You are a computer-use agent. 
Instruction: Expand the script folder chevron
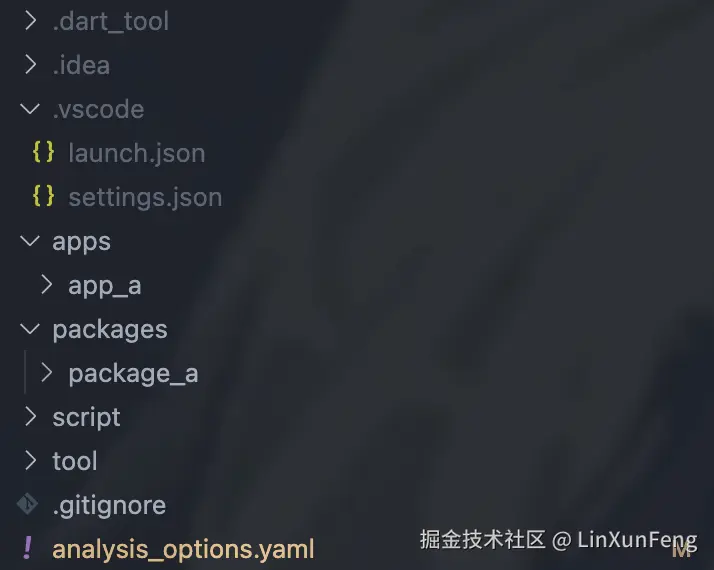pos(30,417)
